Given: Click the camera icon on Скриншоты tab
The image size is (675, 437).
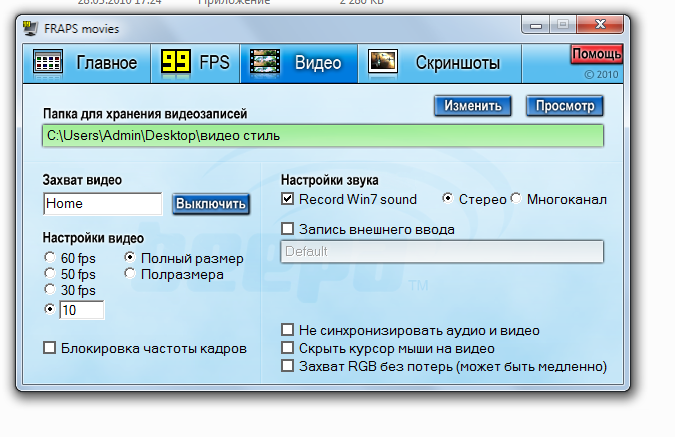Looking at the screenshot, I should point(383,63).
